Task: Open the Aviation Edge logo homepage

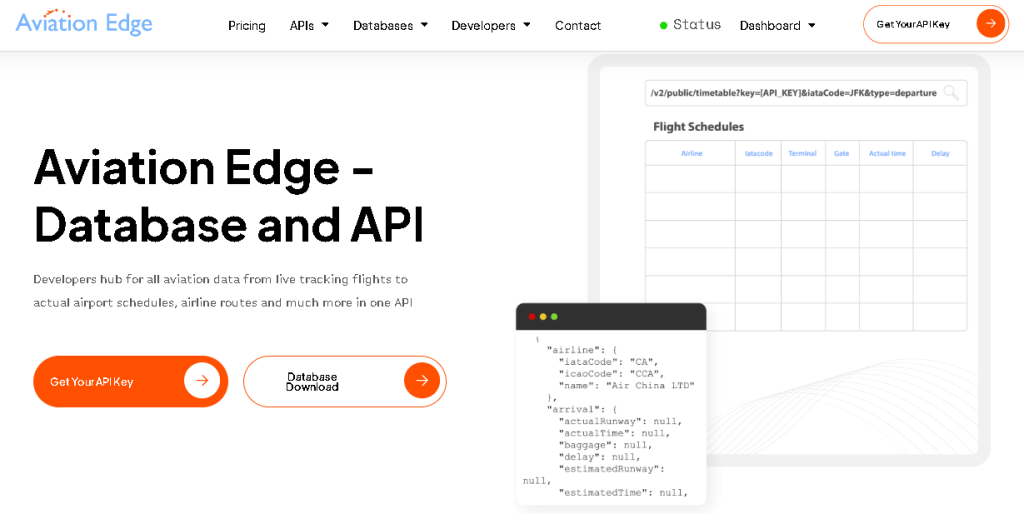Action: 84,24
